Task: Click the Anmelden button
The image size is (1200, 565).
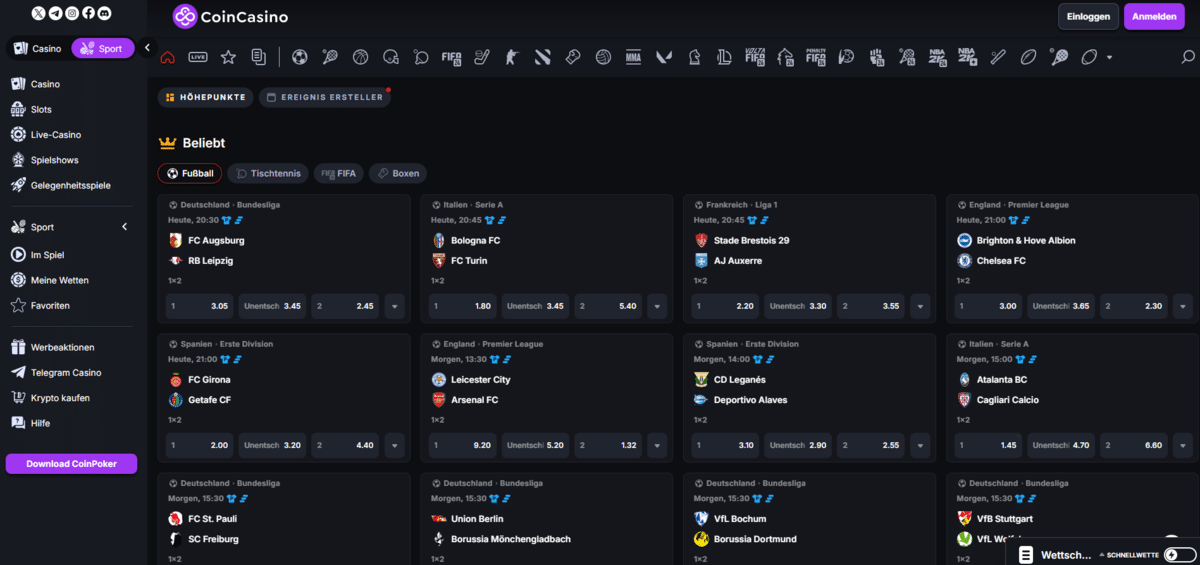Action: point(1153,16)
